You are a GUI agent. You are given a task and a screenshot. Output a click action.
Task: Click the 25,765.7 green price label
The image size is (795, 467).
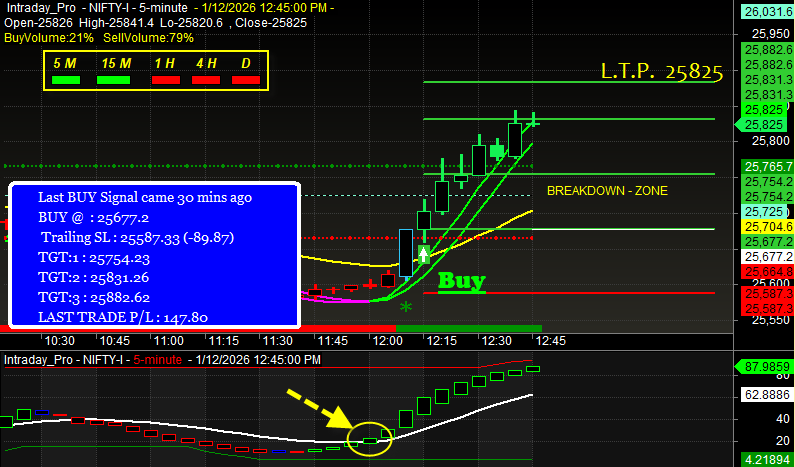tap(767, 167)
